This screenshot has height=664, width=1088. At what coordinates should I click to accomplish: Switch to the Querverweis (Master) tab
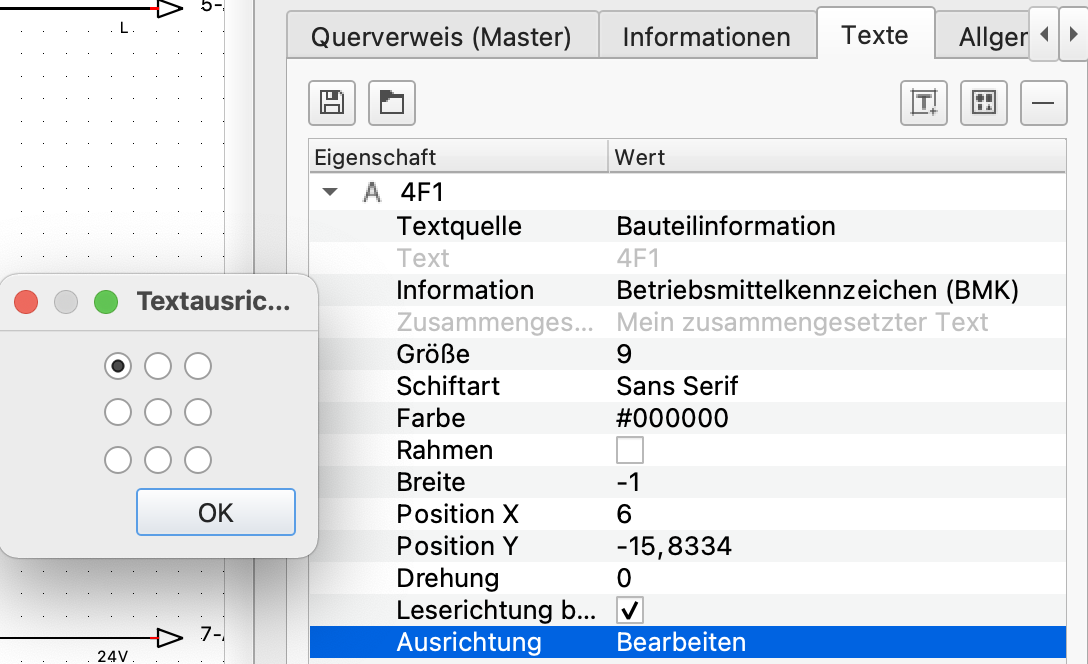click(x=441, y=36)
